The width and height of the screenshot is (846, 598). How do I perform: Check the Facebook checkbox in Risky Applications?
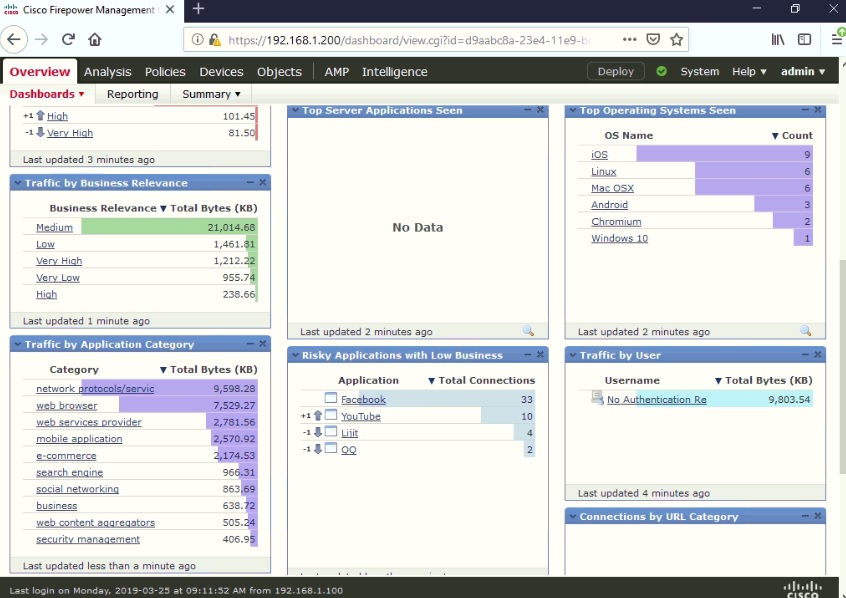[333, 398]
